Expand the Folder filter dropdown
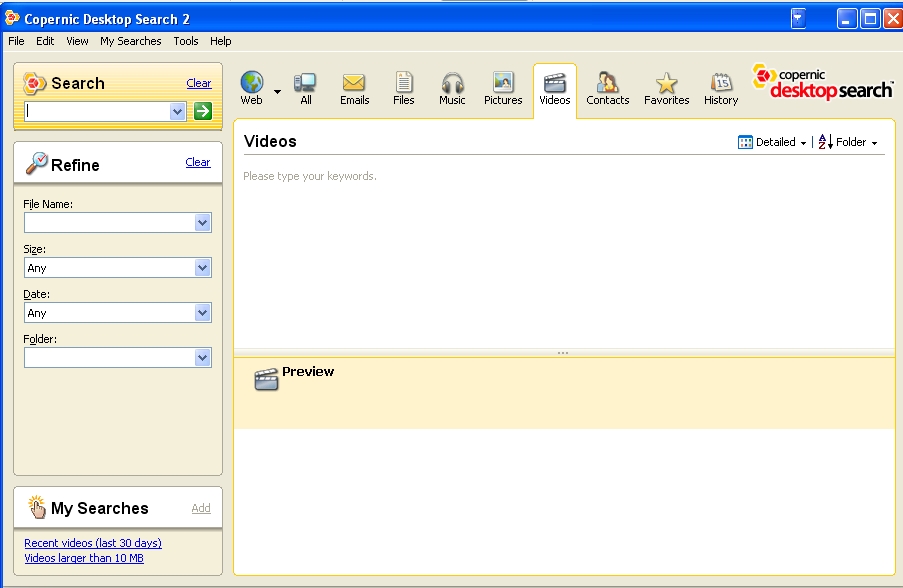The image size is (903, 588). click(202, 358)
